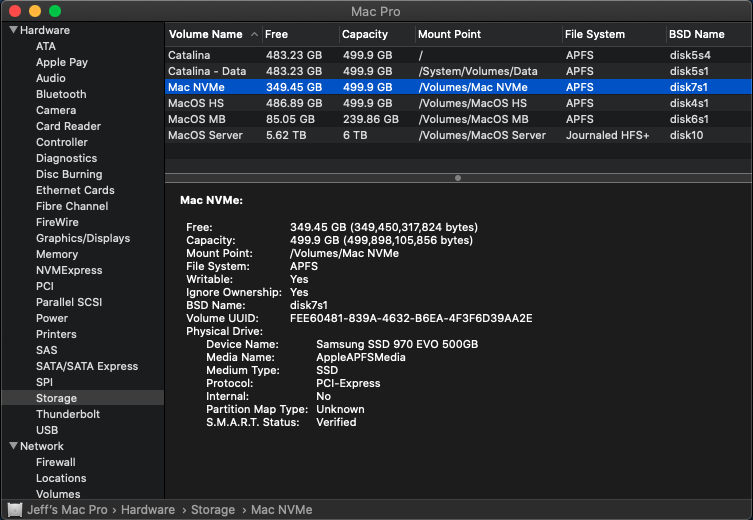This screenshot has height=520, width=753.
Task: Click the computer icon in path bar
Action: click(x=15, y=509)
